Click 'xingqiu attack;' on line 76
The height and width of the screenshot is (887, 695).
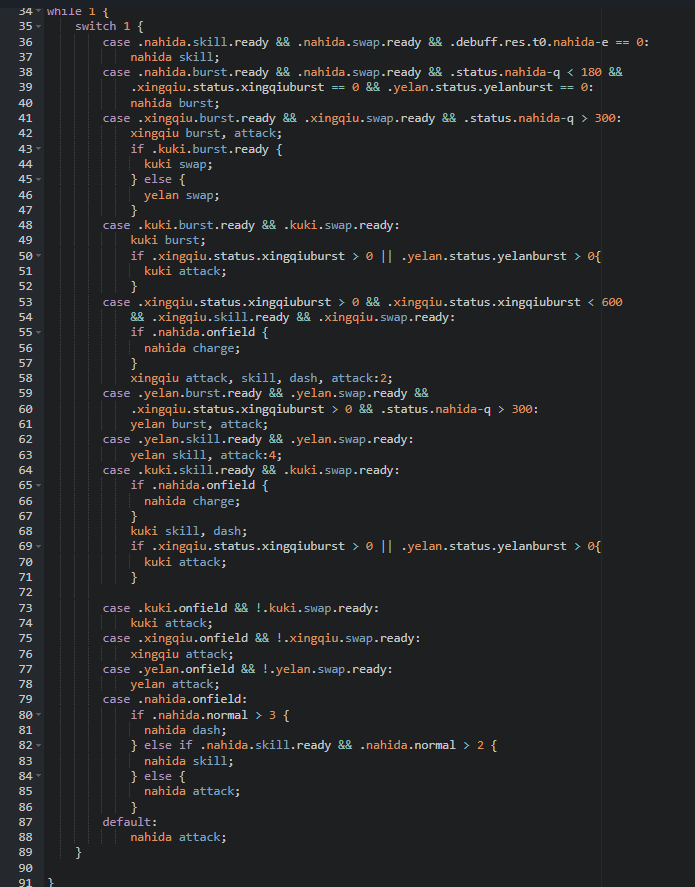(182, 654)
